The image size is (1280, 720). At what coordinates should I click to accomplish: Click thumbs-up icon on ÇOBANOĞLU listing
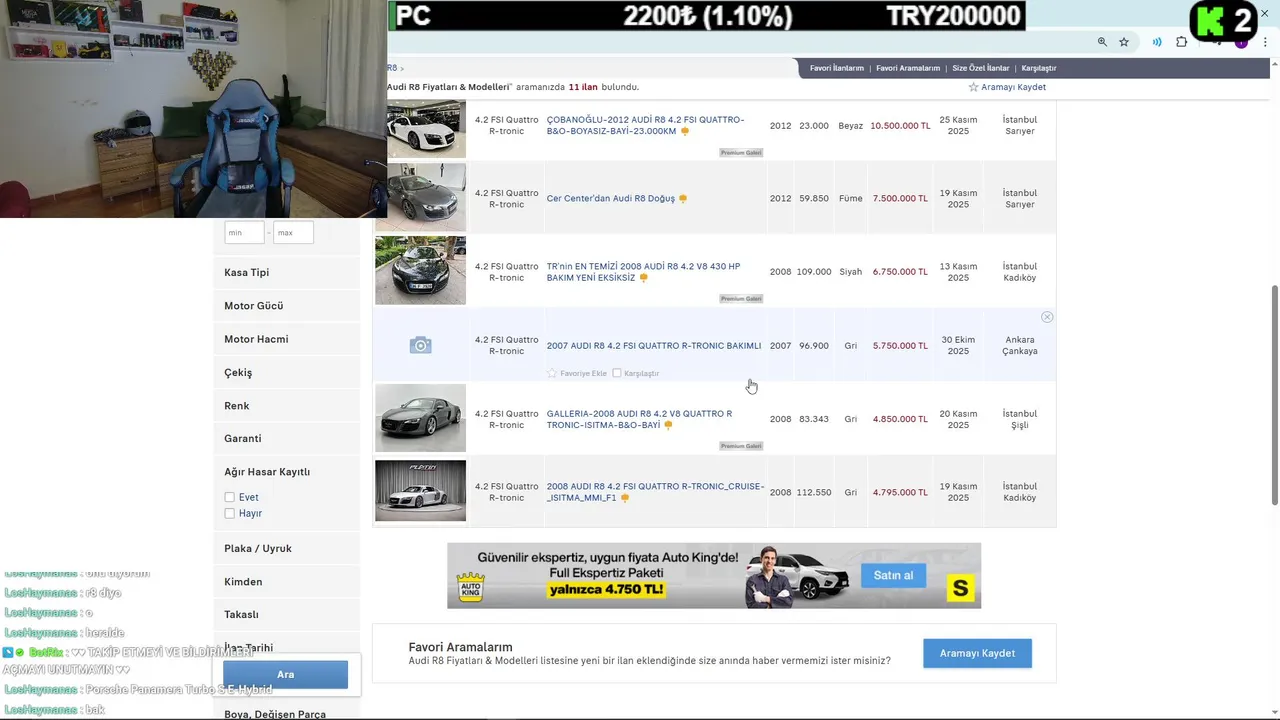tap(685, 131)
